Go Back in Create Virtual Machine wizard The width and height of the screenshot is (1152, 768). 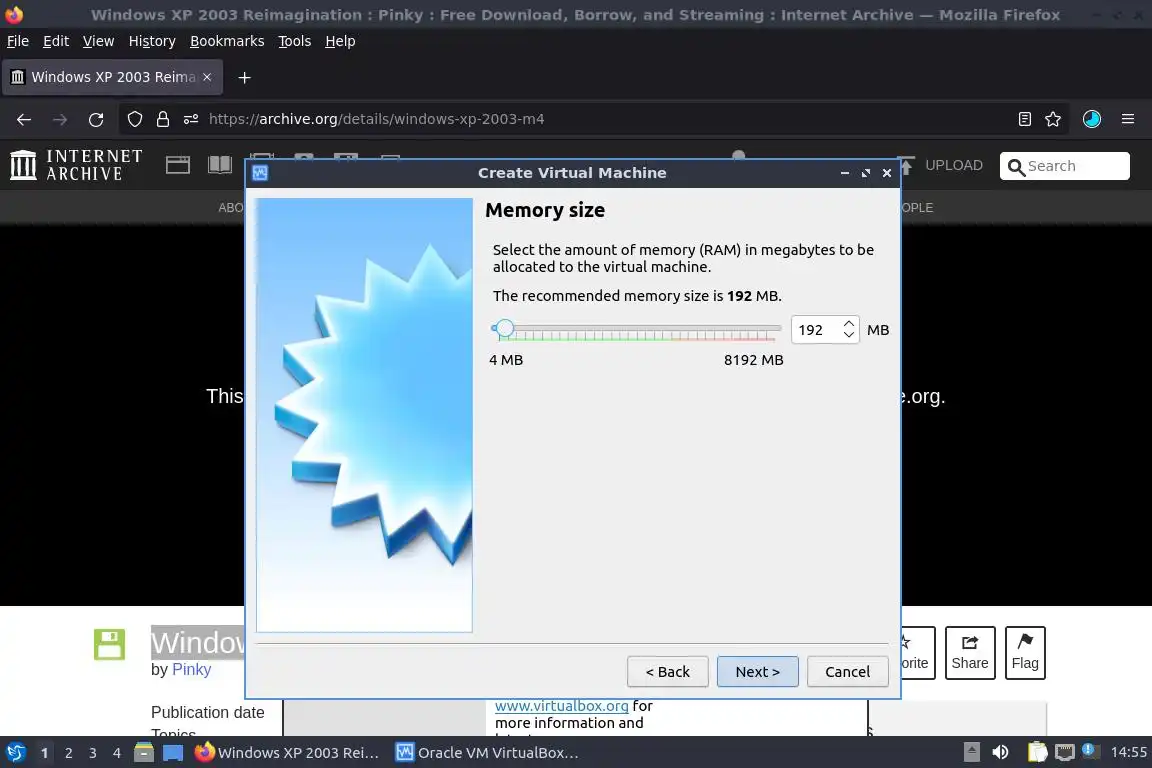coord(668,672)
